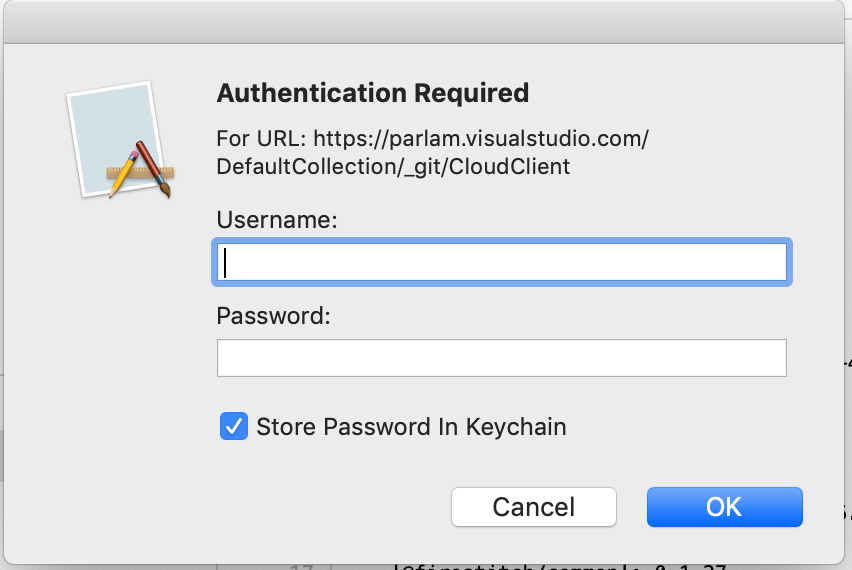The image size is (852, 570).
Task: Uncheck the Store Password In Keychain checkbox
Action: tap(234, 426)
